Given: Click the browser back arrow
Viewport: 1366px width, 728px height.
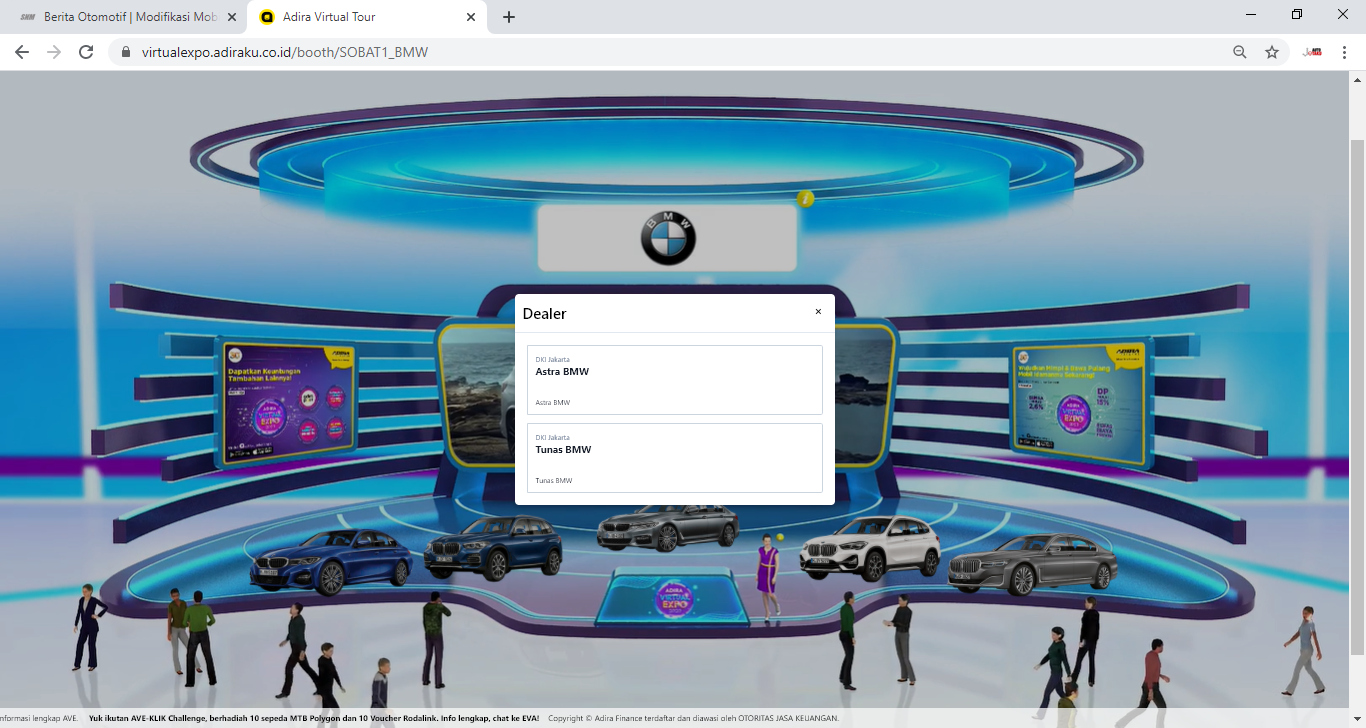Looking at the screenshot, I should click(x=22, y=52).
